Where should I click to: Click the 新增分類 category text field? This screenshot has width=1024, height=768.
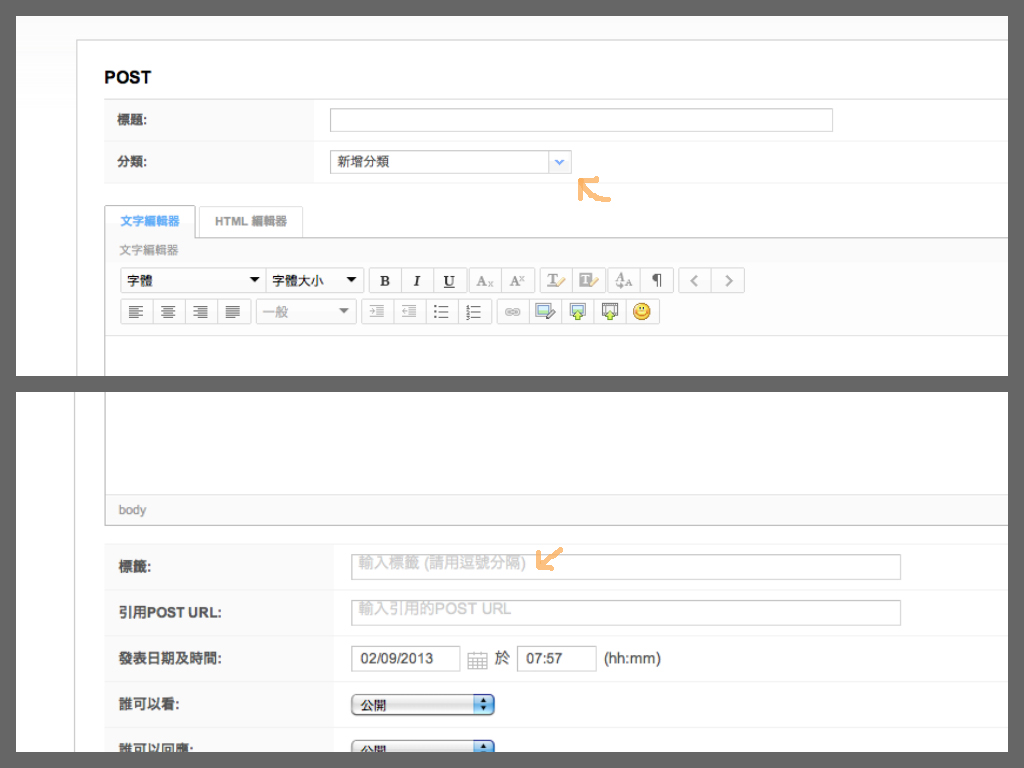click(440, 162)
